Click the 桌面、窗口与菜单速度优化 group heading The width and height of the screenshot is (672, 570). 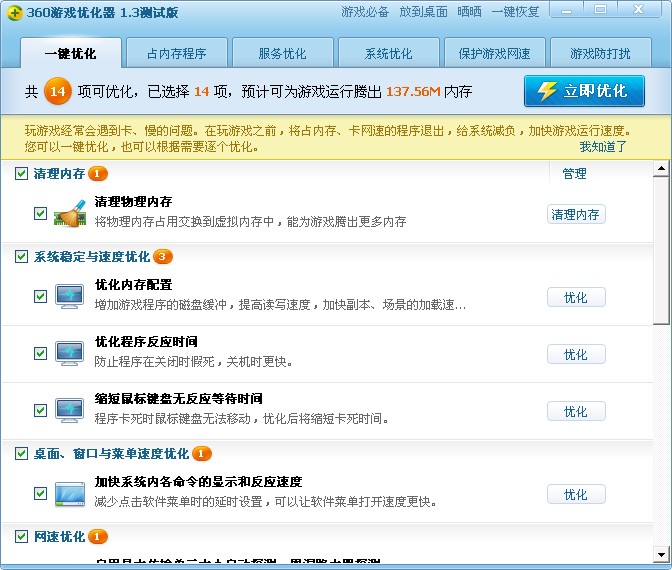coord(111,453)
